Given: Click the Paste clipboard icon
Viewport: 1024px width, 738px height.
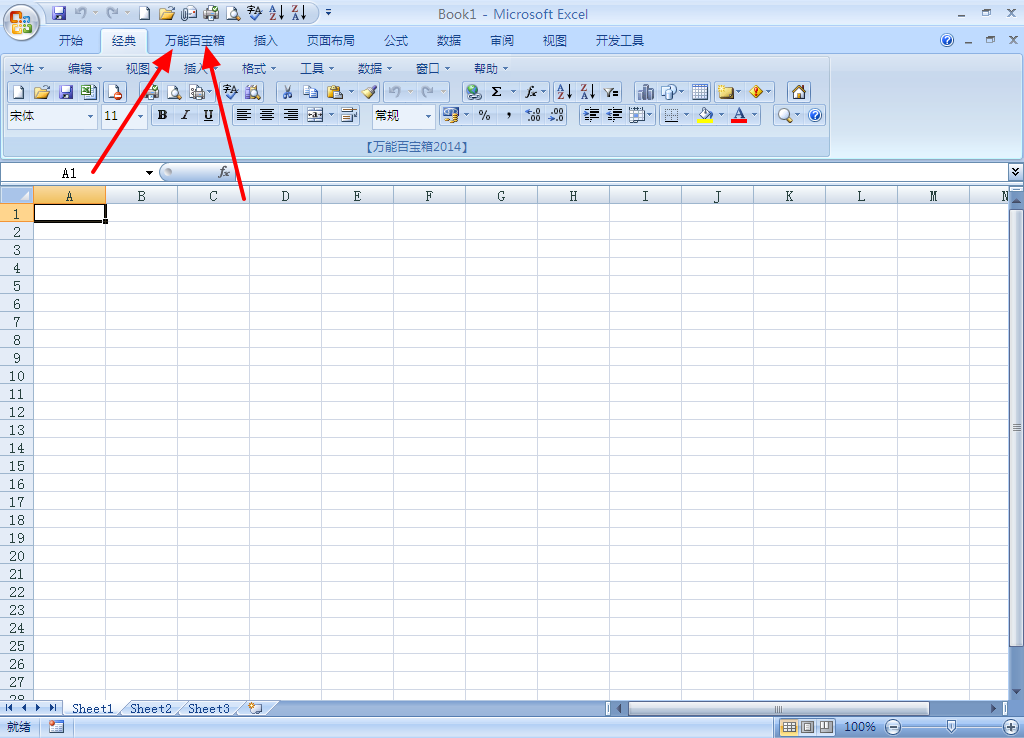Looking at the screenshot, I should [335, 92].
